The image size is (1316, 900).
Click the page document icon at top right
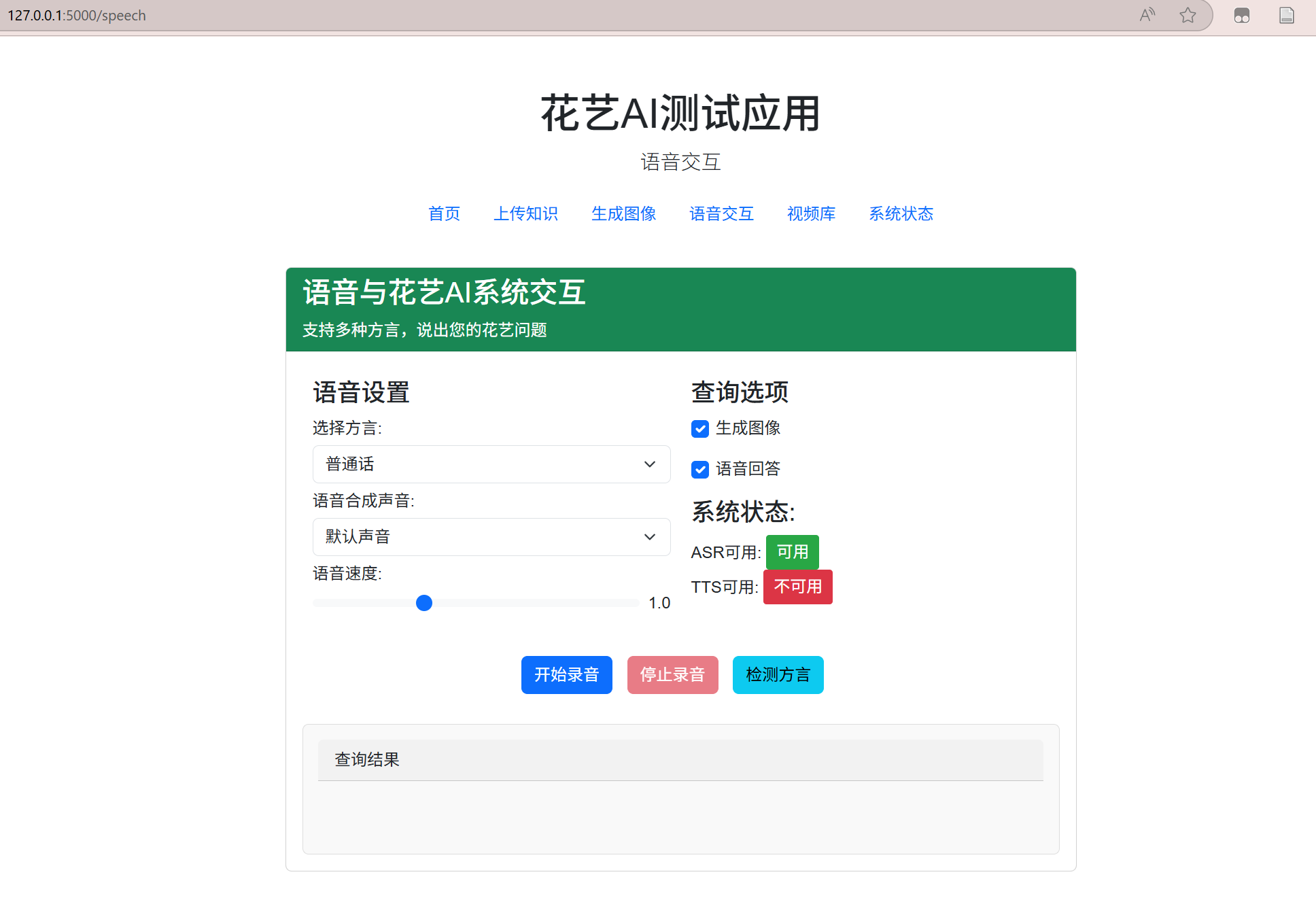1286,15
